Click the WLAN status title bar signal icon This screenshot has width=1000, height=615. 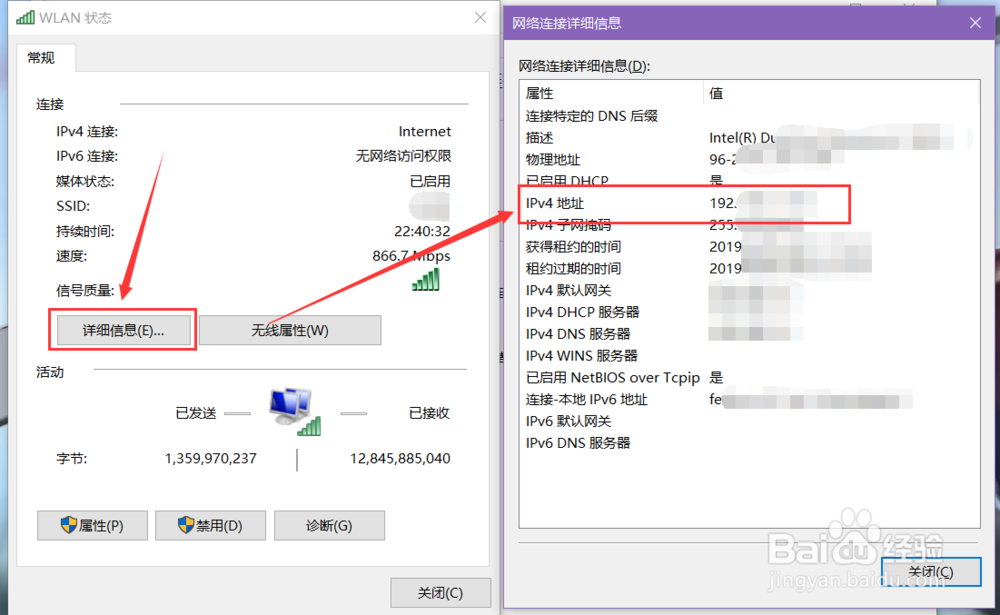[26, 17]
